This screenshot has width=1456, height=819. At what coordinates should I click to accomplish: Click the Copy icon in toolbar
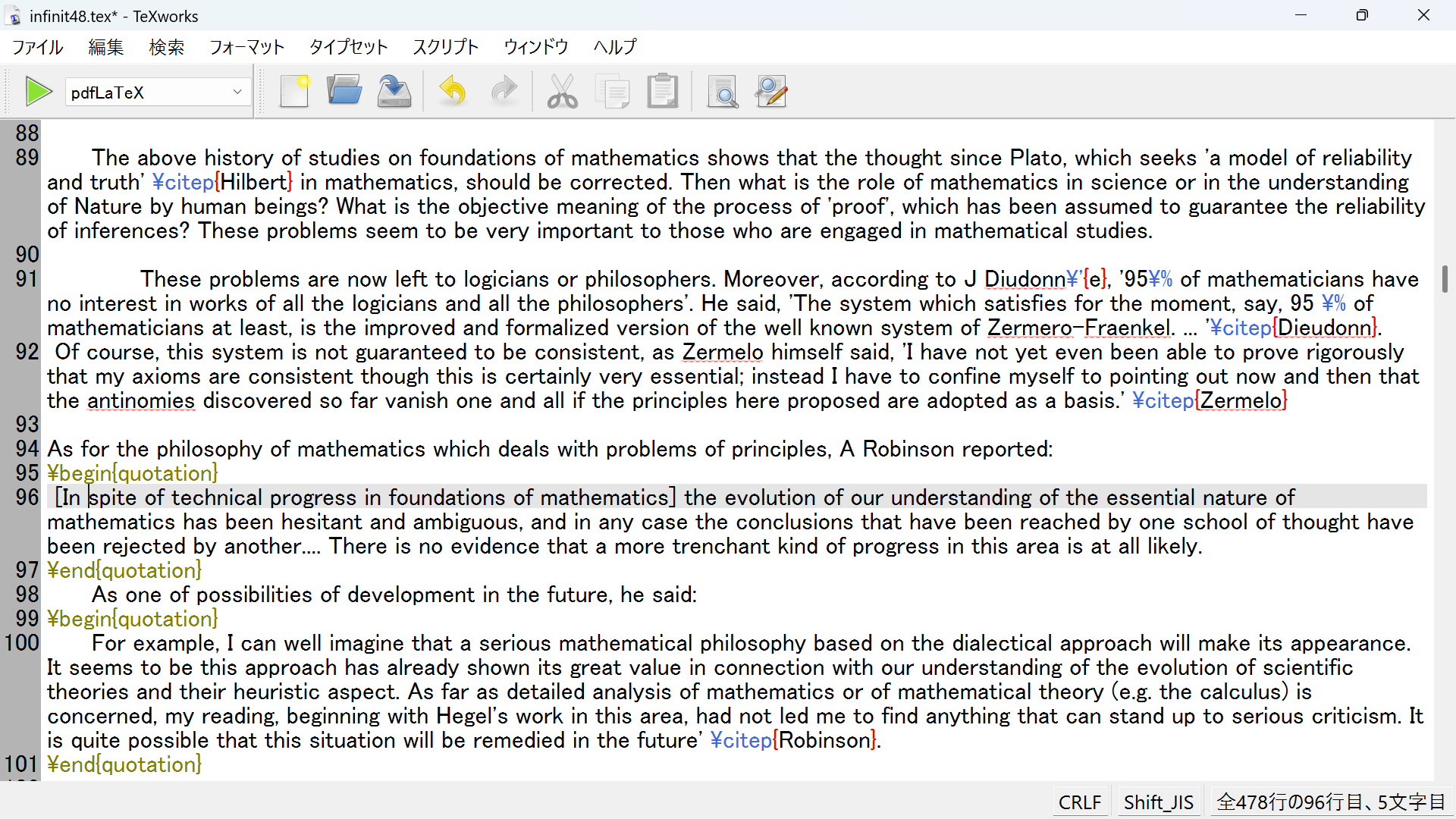click(613, 92)
